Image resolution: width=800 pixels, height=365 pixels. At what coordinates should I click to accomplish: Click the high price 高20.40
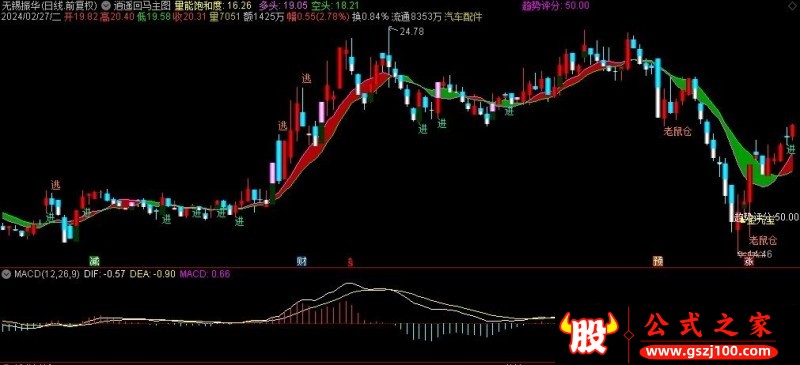click(x=118, y=17)
